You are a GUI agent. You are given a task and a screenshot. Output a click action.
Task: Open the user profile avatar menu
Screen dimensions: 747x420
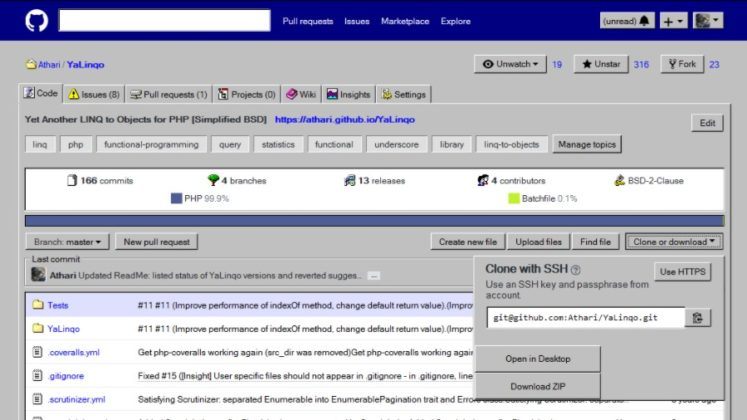point(708,20)
